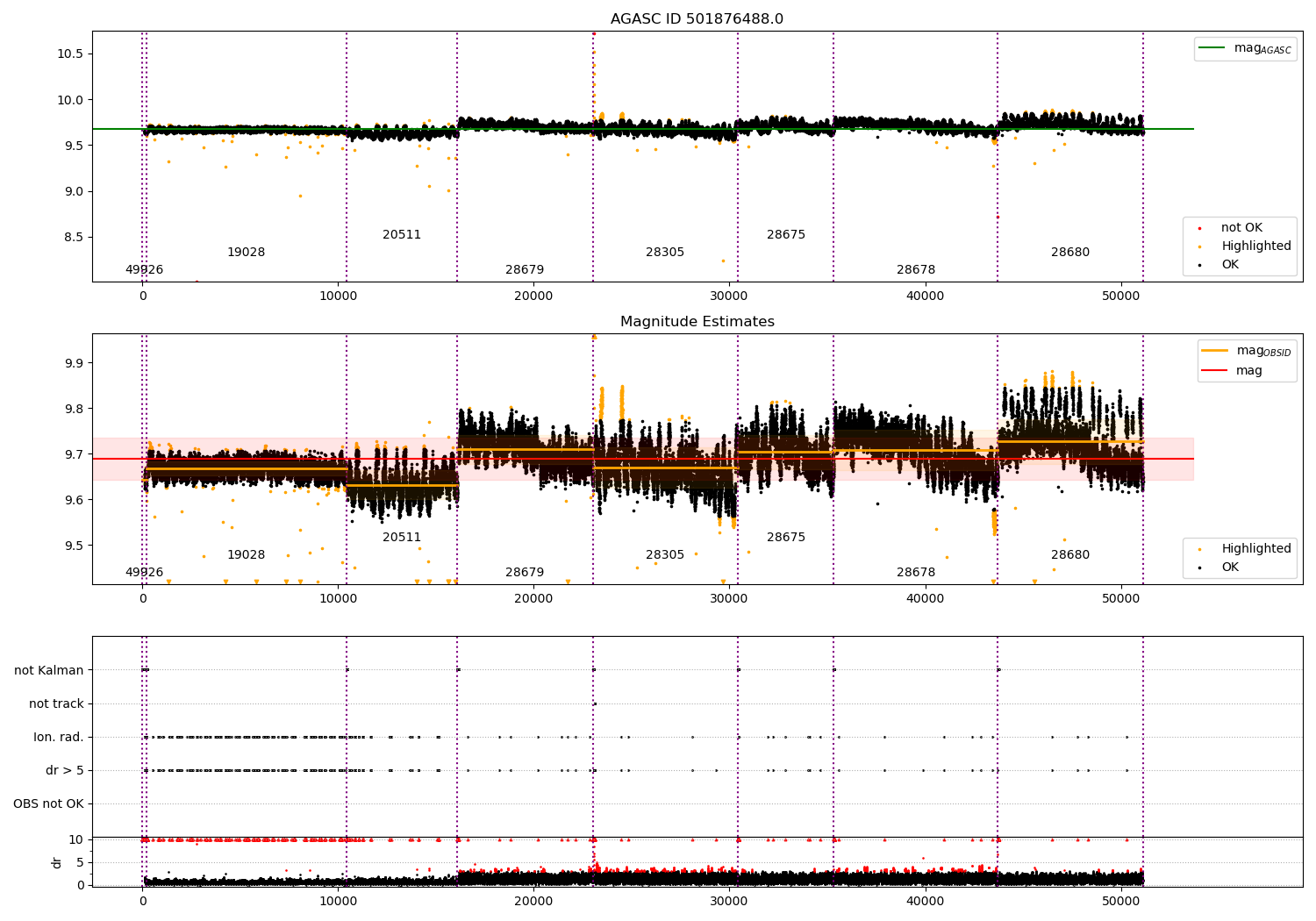Screen dimensions: 1316x921
Task: Click the 8.5 y-tick in the top plot
Action: (x=72, y=238)
